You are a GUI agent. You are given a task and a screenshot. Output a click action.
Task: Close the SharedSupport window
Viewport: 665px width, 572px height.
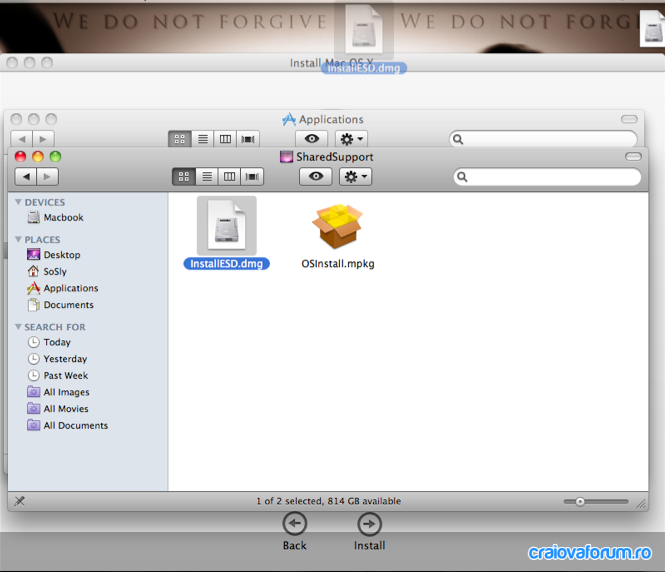click(x=20, y=156)
